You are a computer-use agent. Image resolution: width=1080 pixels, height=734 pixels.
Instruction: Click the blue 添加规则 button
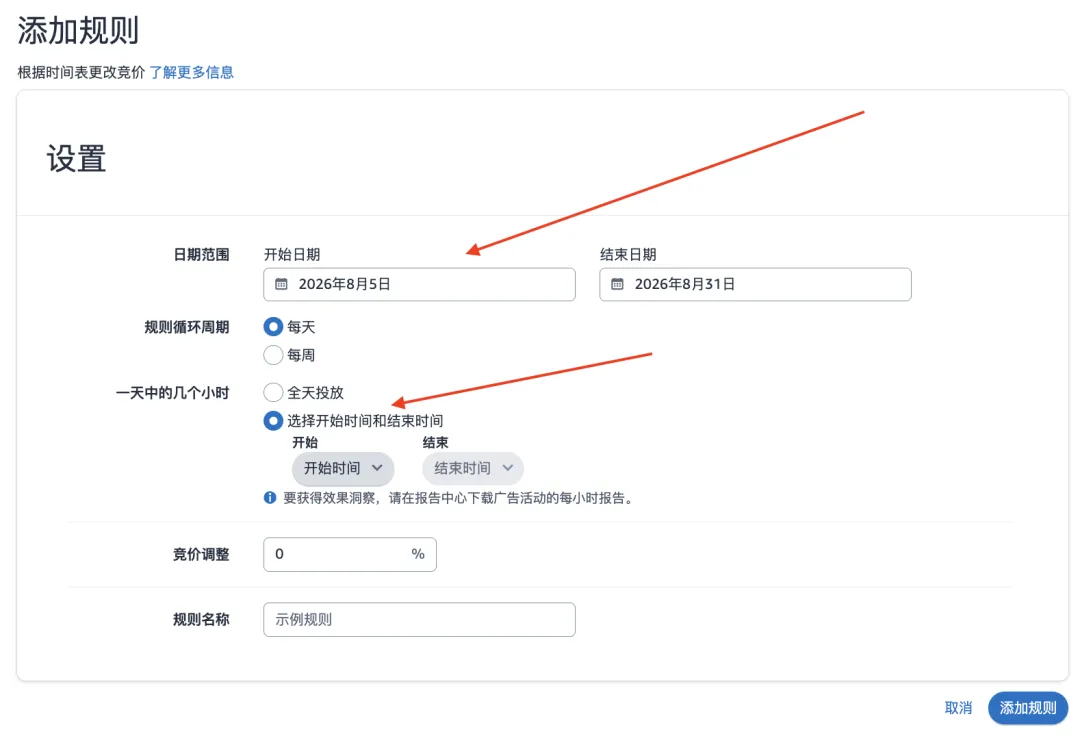1028,708
